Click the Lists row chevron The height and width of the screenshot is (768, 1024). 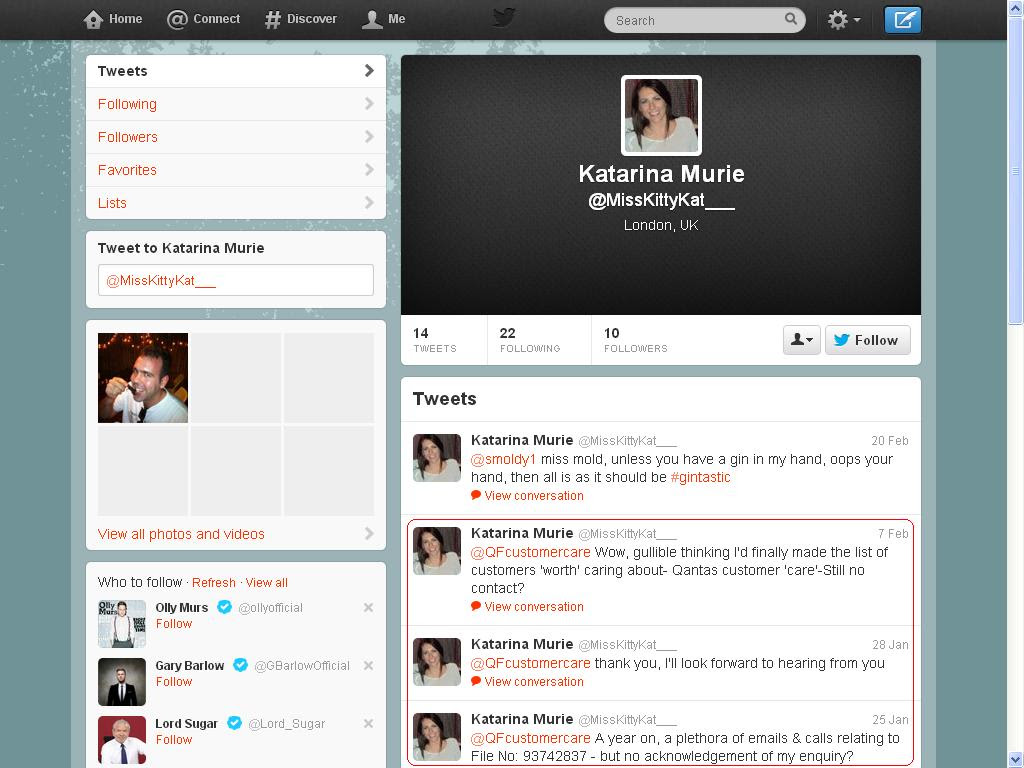tap(369, 202)
